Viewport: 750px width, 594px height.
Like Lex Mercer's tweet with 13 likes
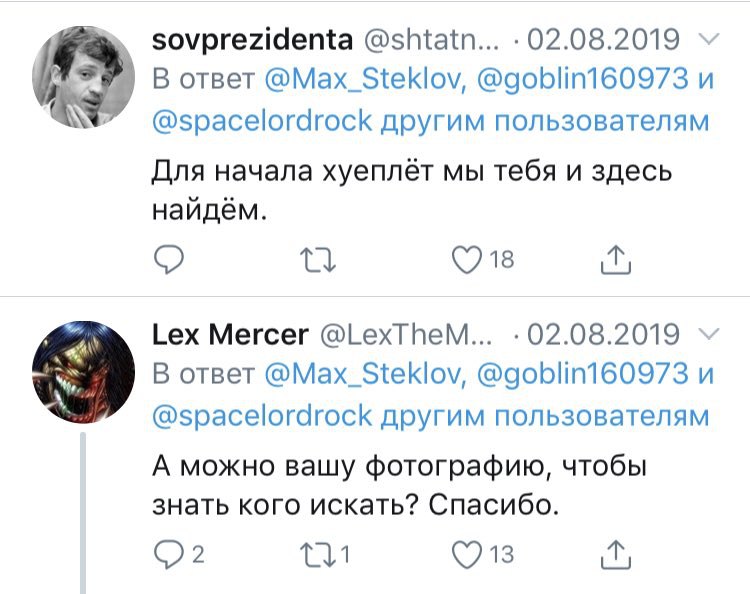tap(468, 553)
